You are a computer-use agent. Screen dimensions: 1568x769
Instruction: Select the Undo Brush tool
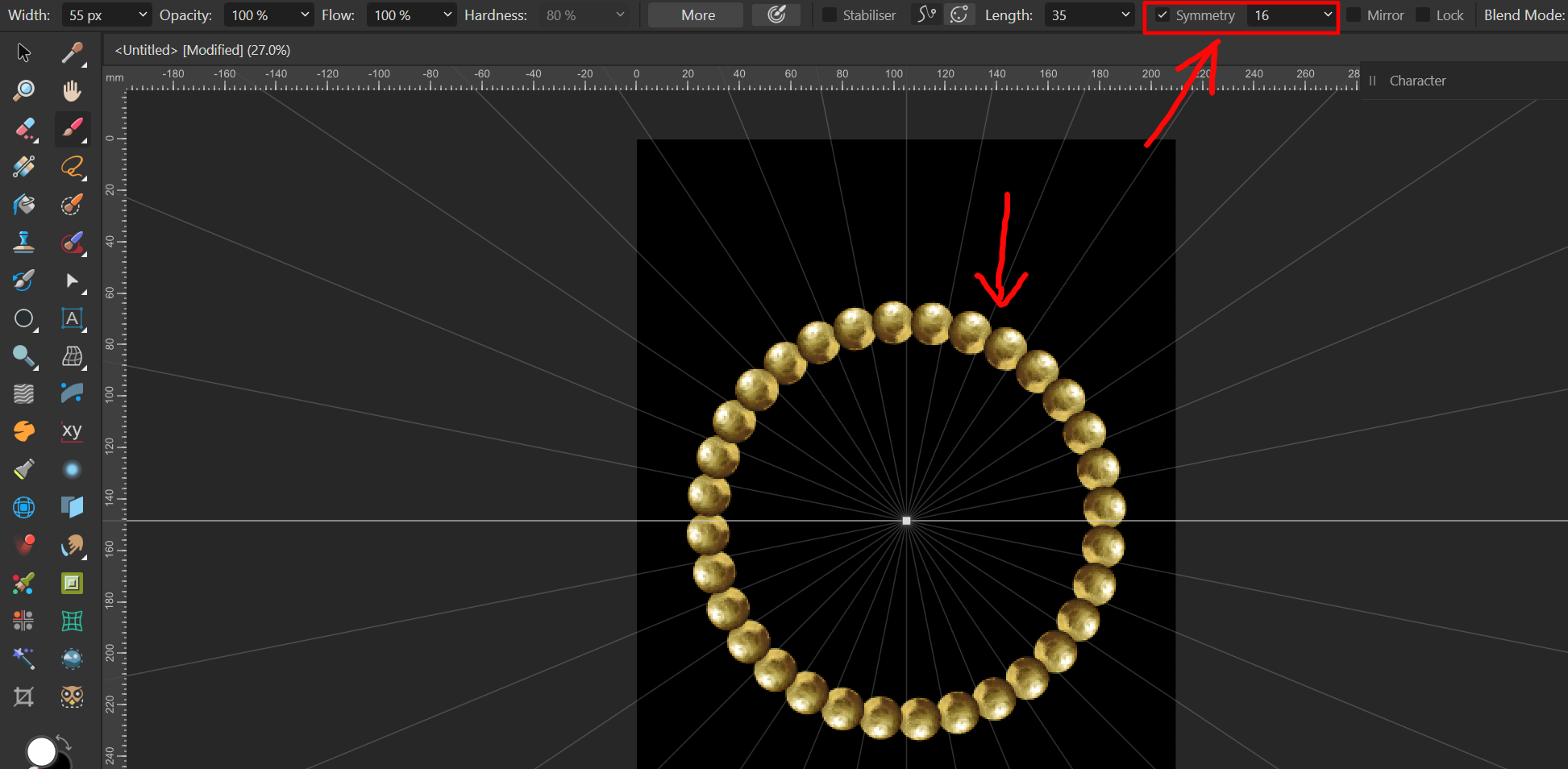[24, 281]
